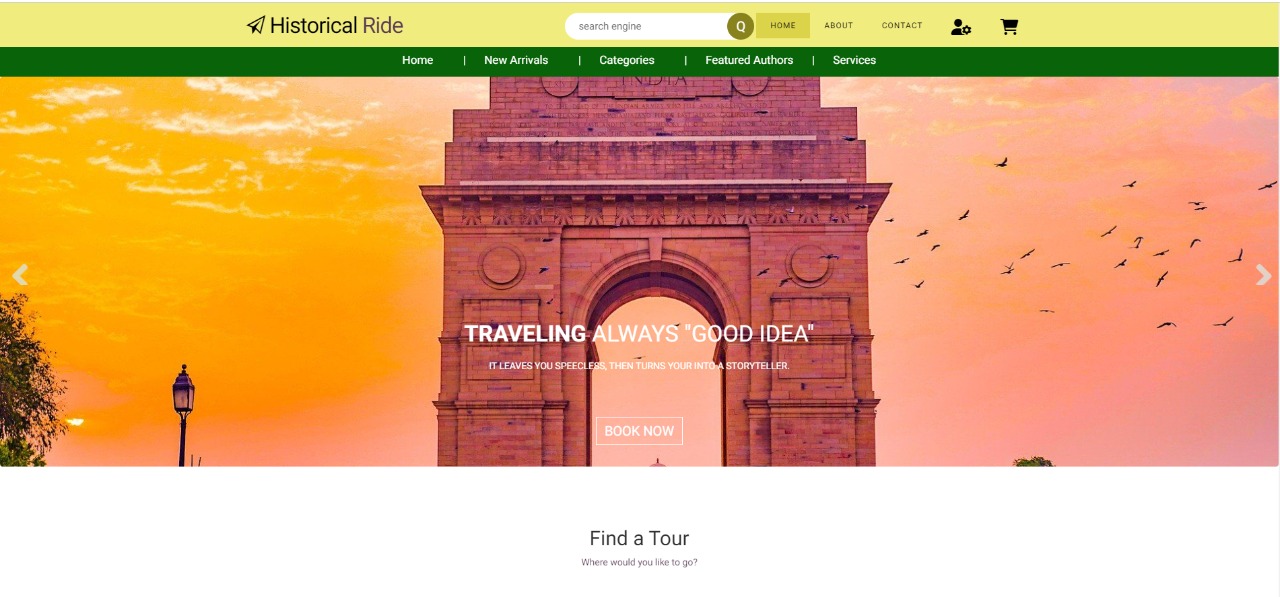The image size is (1280, 597).
Task: Click the round search button icon
Action: point(740,26)
